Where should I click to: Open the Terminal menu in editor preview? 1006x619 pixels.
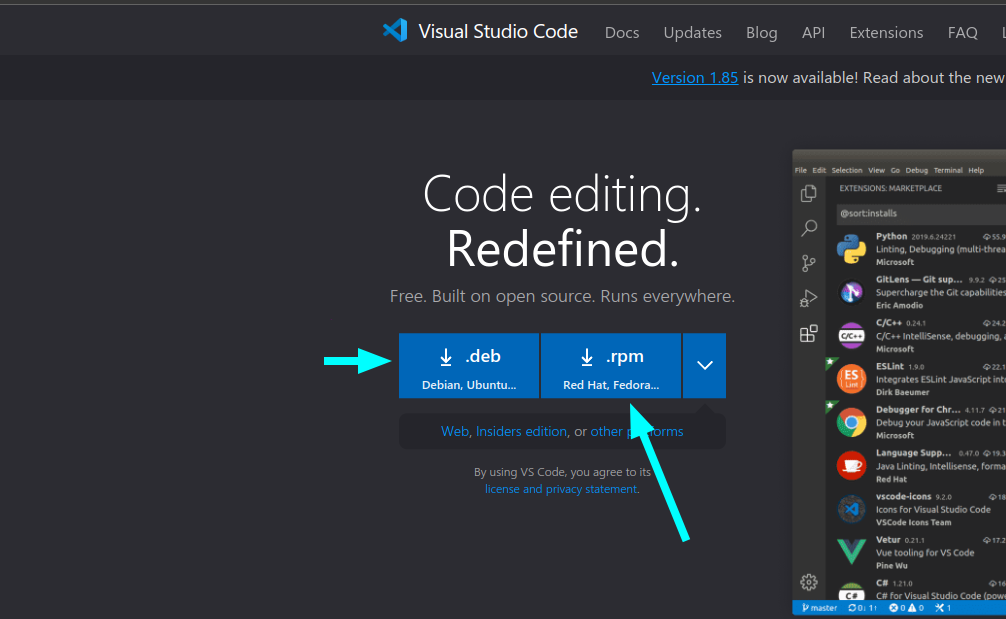coord(948,171)
